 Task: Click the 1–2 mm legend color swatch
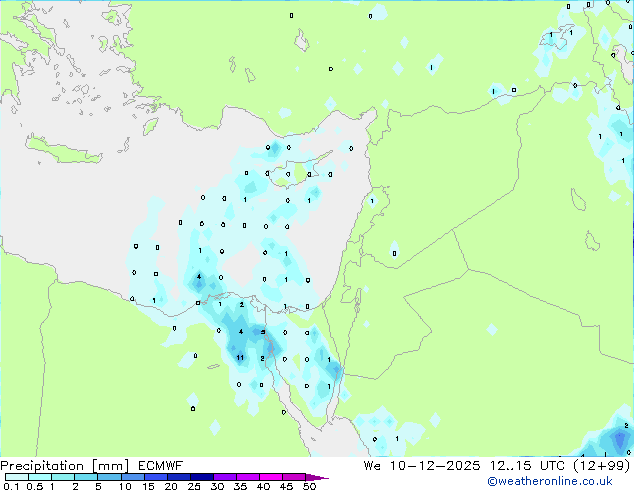63,477
